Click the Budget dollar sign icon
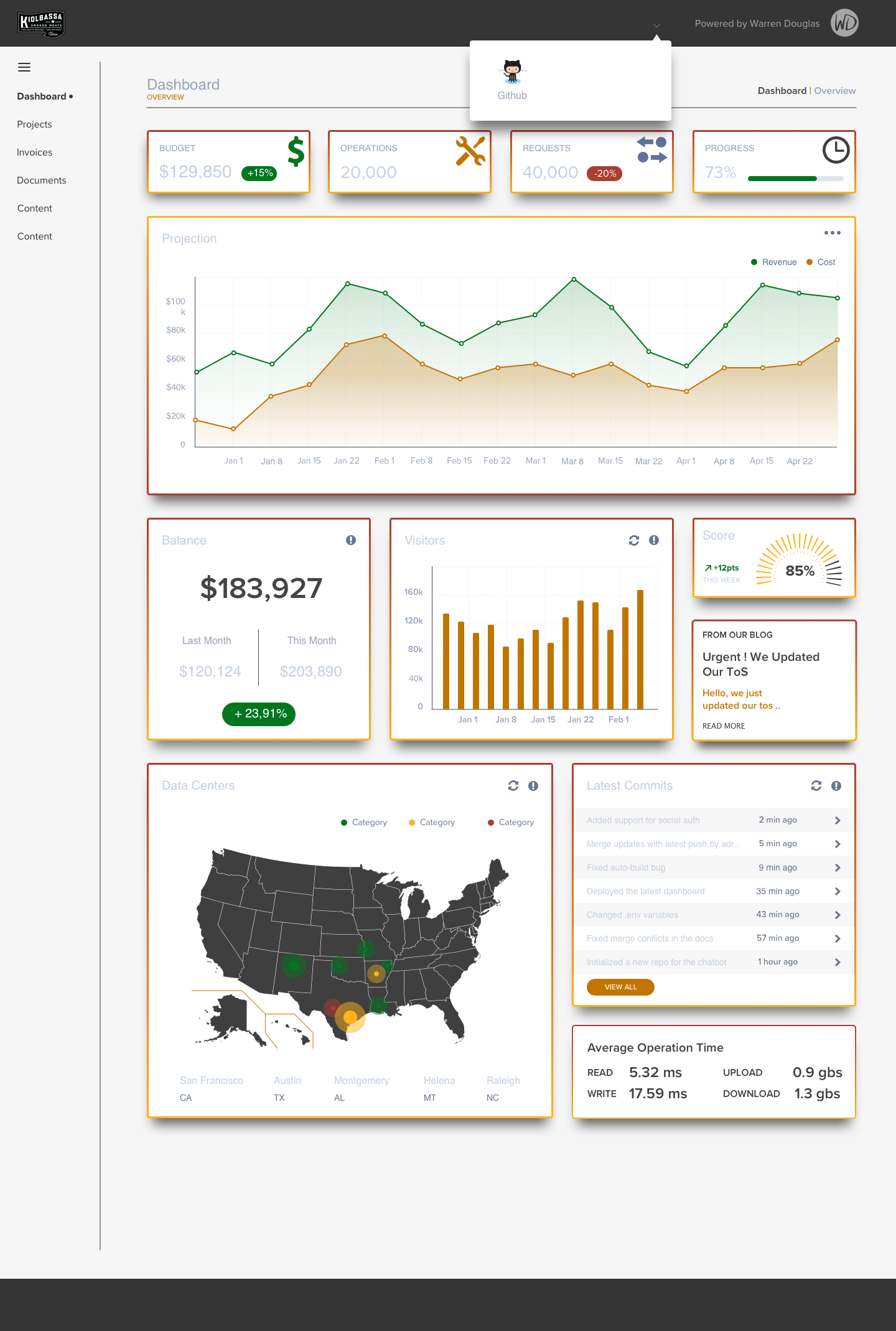This screenshot has height=1331, width=896. point(296,151)
